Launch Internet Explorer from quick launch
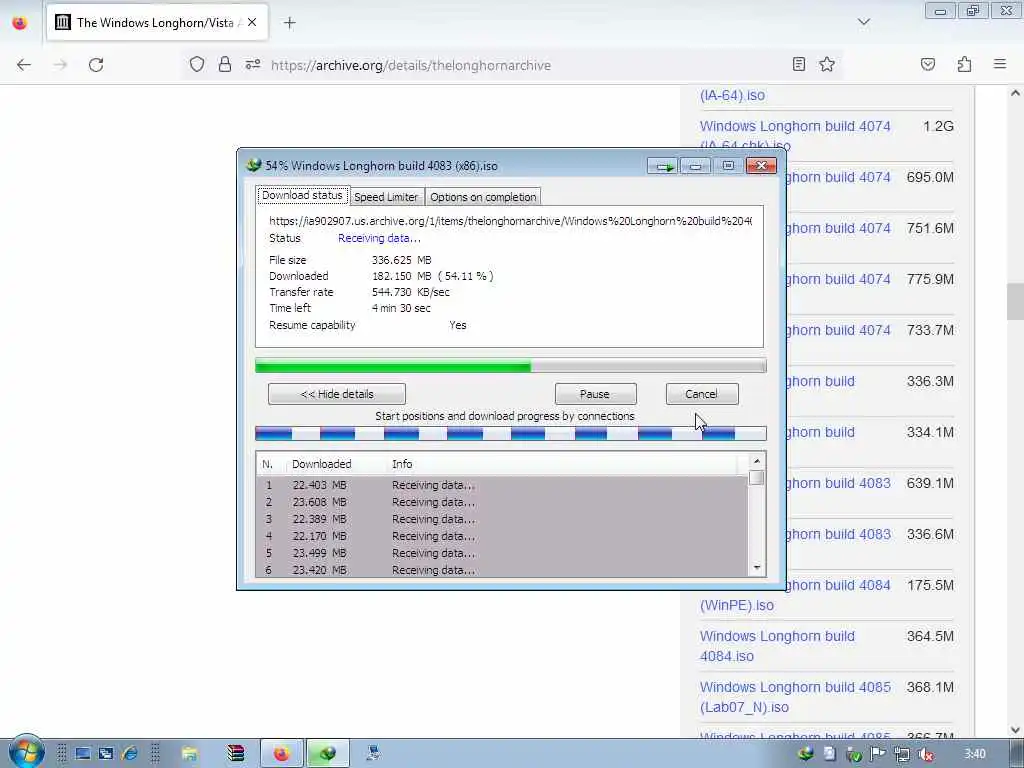 point(129,754)
